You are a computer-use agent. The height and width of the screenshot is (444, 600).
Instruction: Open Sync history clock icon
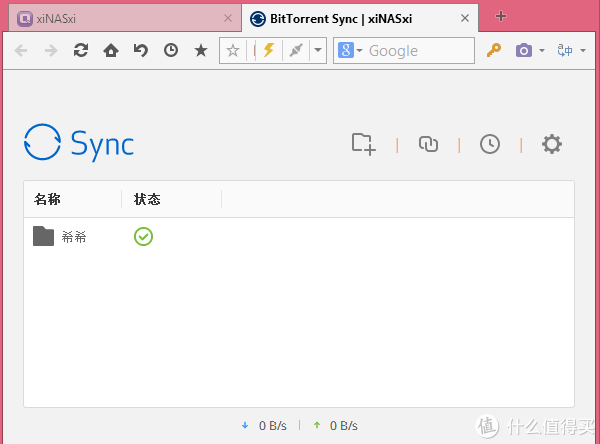pyautogui.click(x=490, y=144)
